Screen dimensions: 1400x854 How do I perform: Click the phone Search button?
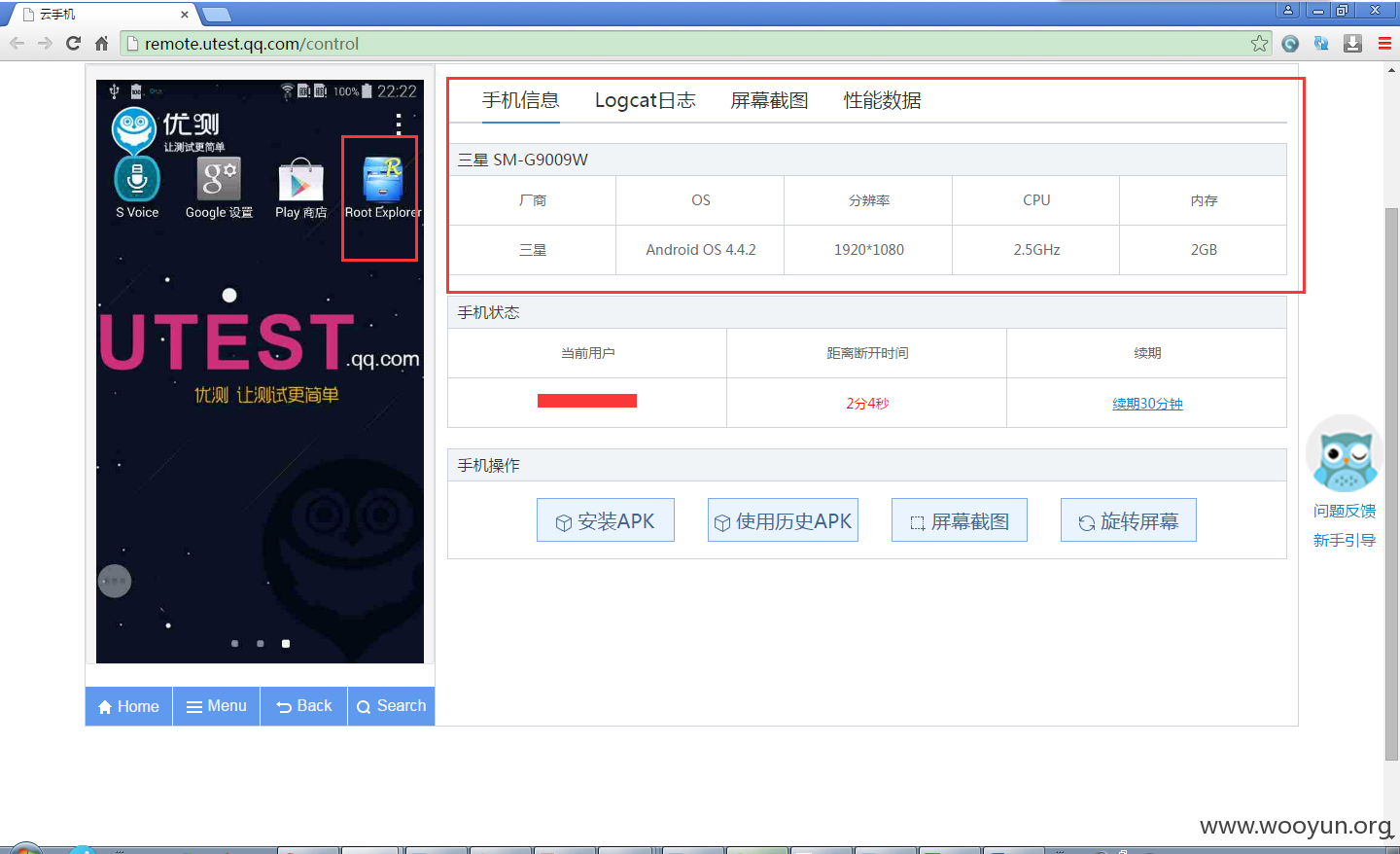pyautogui.click(x=391, y=706)
